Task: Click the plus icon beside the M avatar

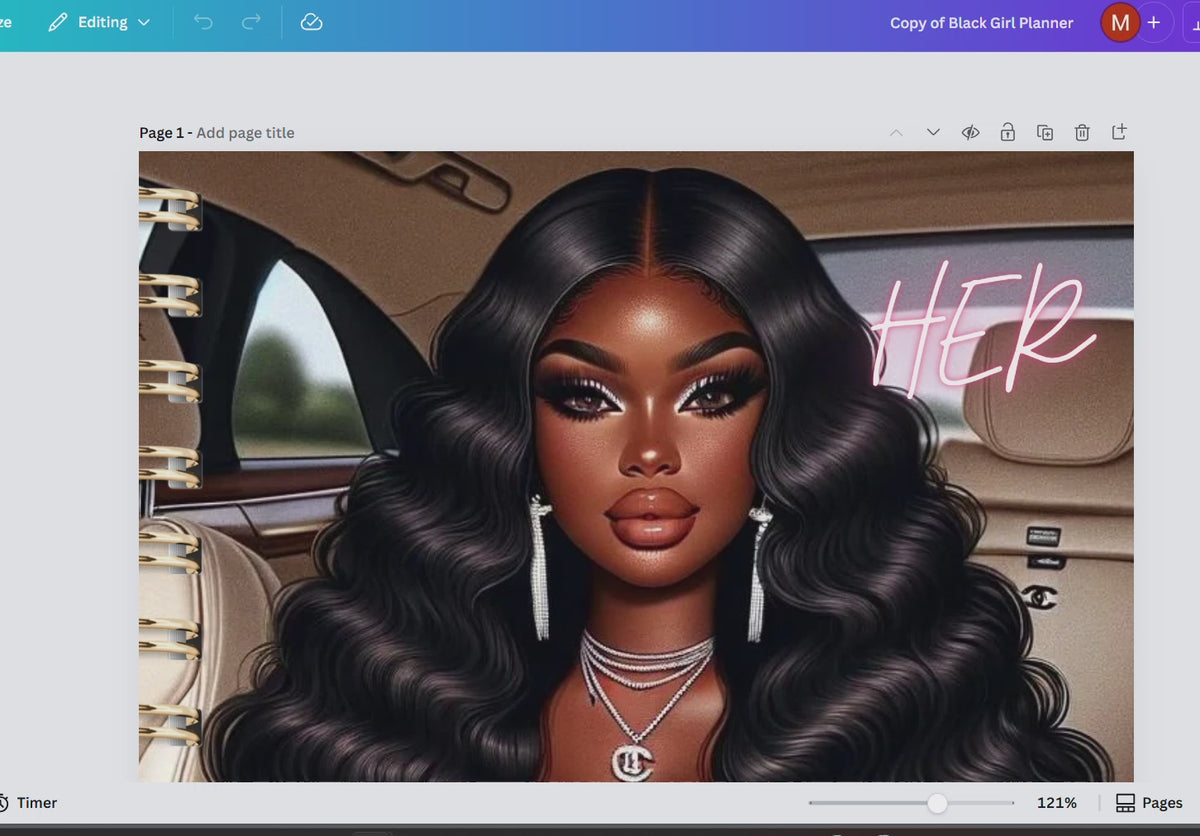Action: point(1153,22)
